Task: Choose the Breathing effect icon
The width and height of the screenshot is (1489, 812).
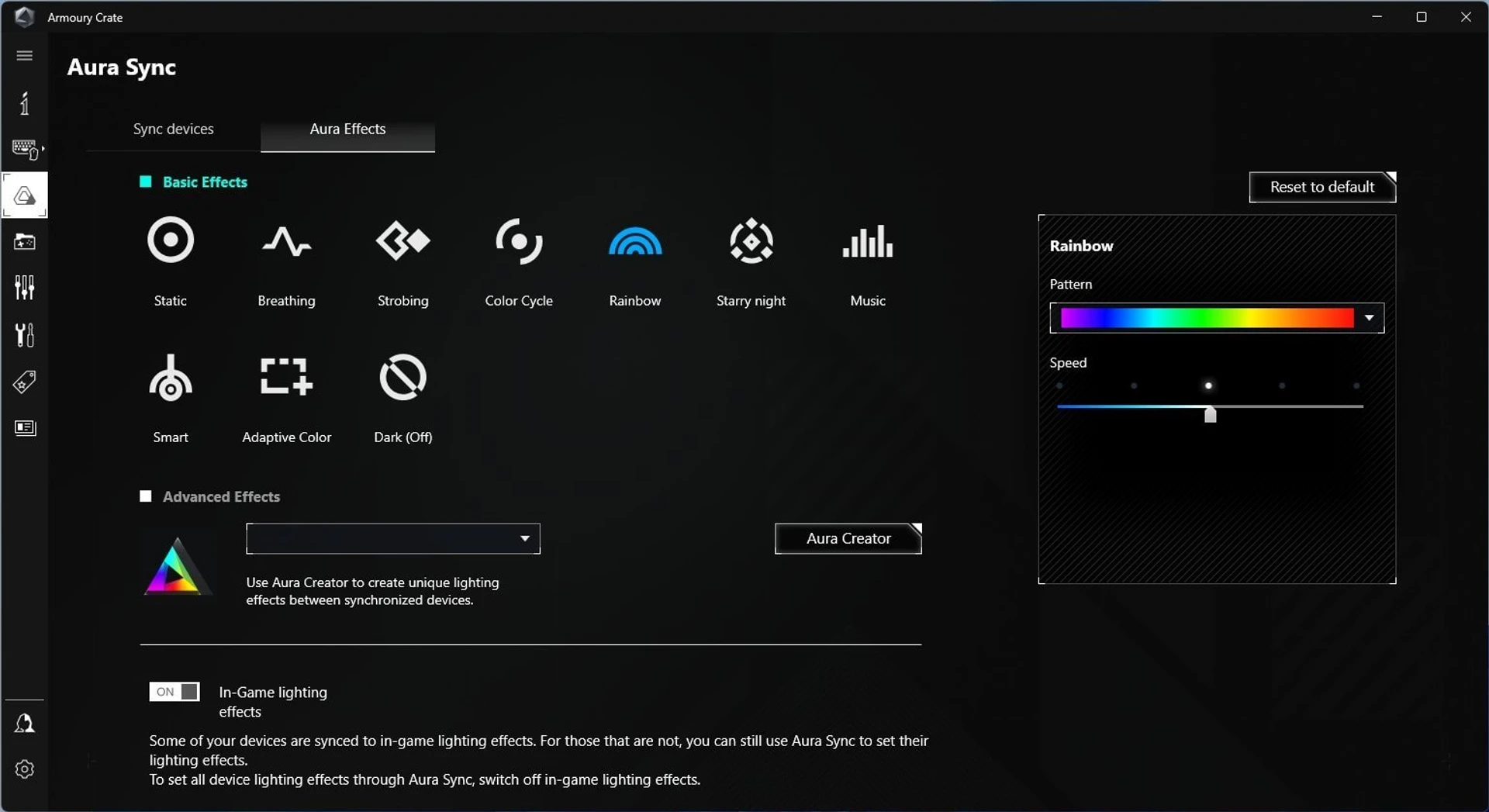Action: [286, 240]
